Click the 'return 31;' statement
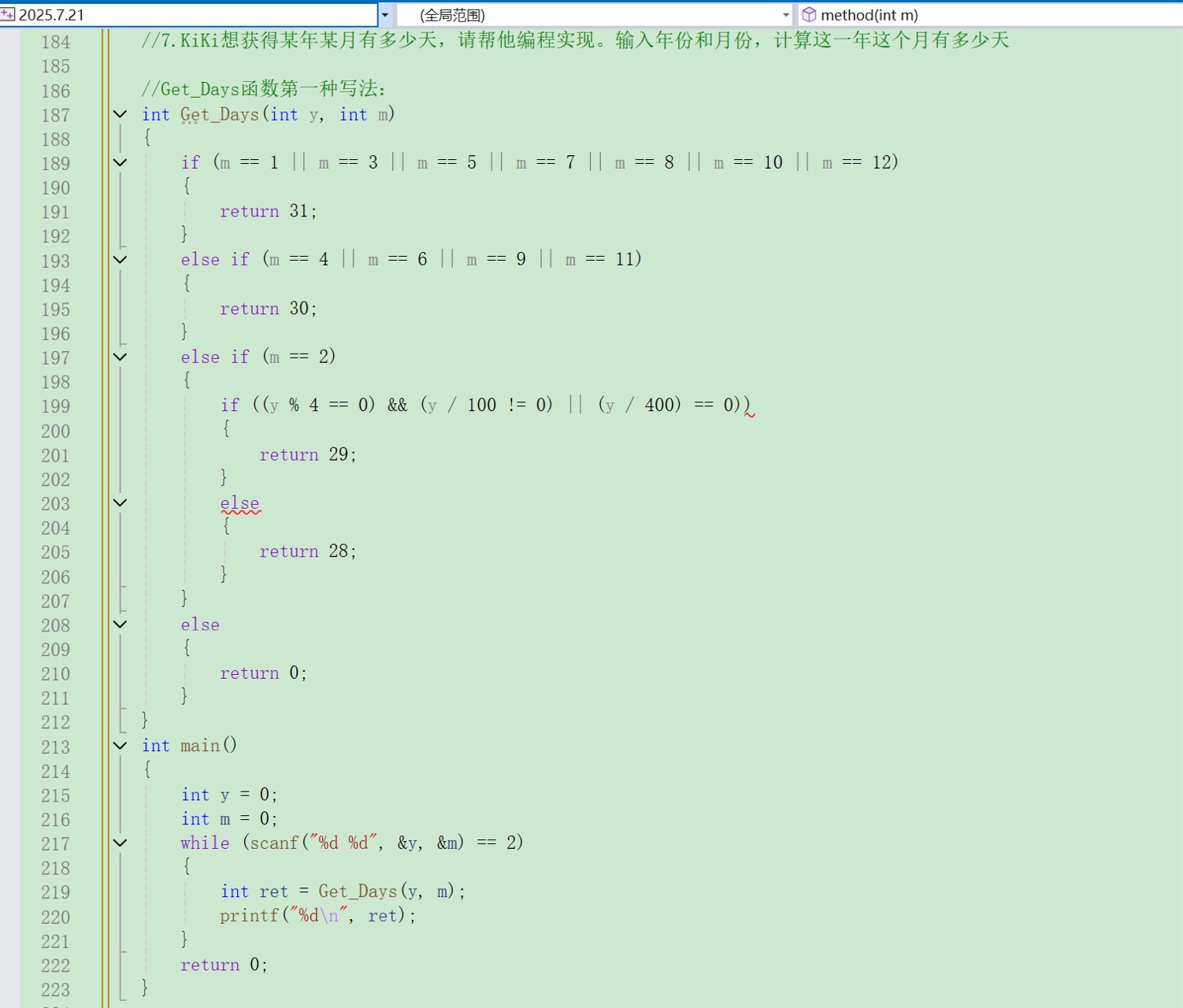 [x=269, y=211]
